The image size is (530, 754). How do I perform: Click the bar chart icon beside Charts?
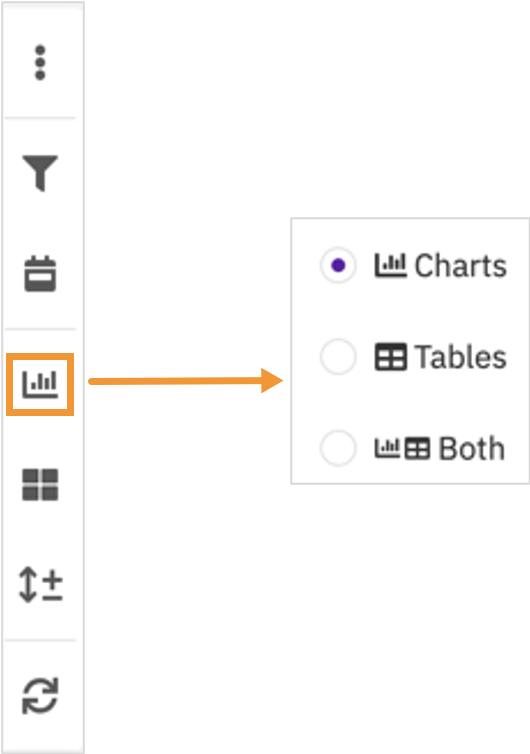click(391, 265)
